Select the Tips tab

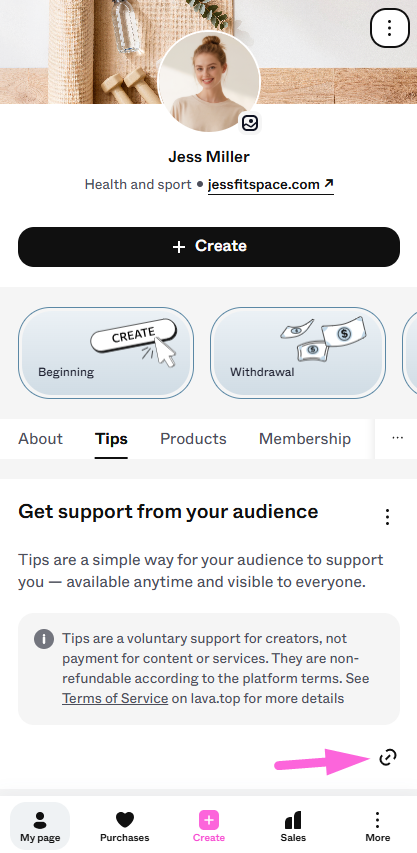(111, 439)
